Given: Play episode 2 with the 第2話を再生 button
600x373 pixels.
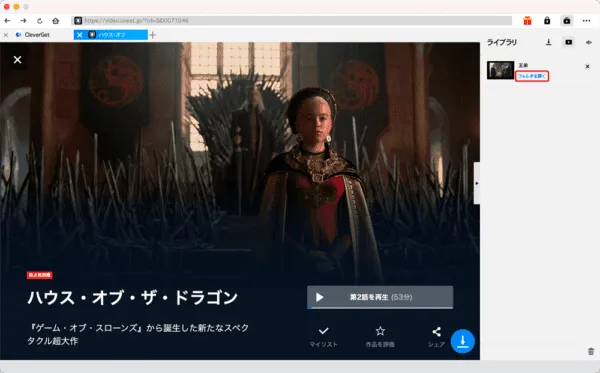Looking at the screenshot, I should click(380, 297).
